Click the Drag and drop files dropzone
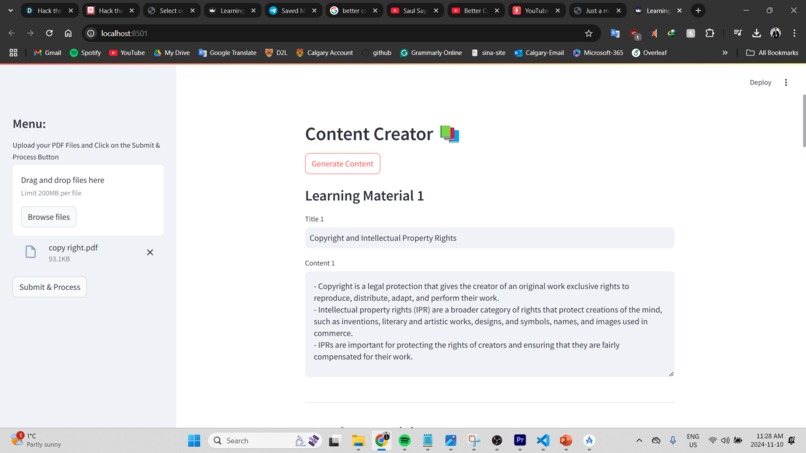The height and width of the screenshot is (453, 806). point(88,200)
